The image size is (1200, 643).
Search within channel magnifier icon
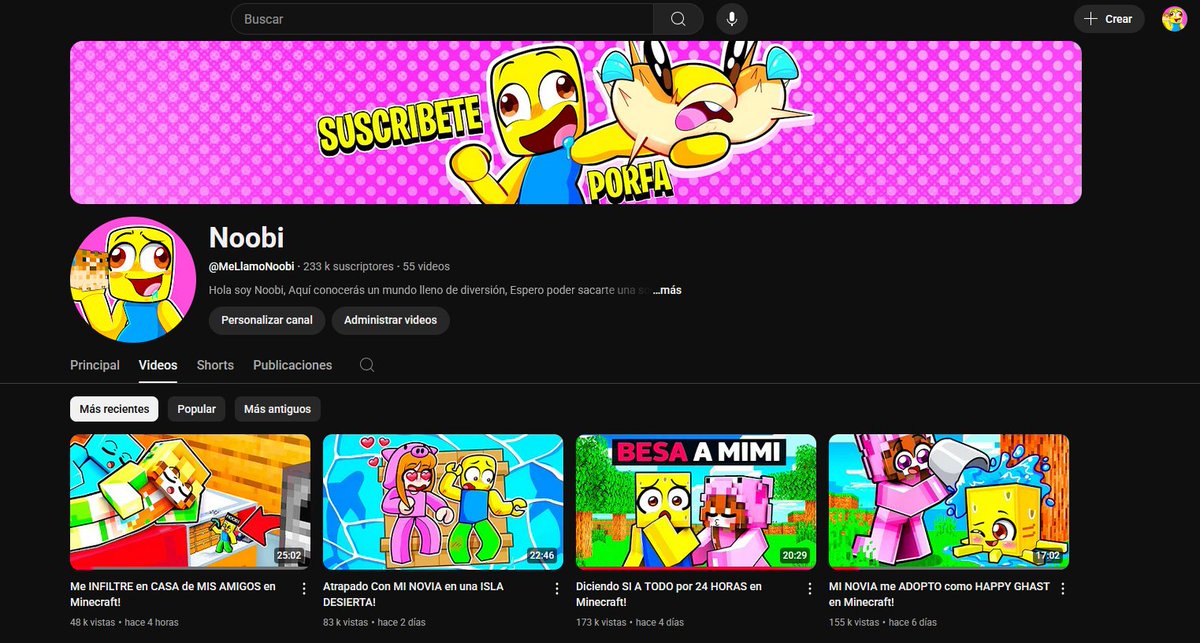point(367,365)
